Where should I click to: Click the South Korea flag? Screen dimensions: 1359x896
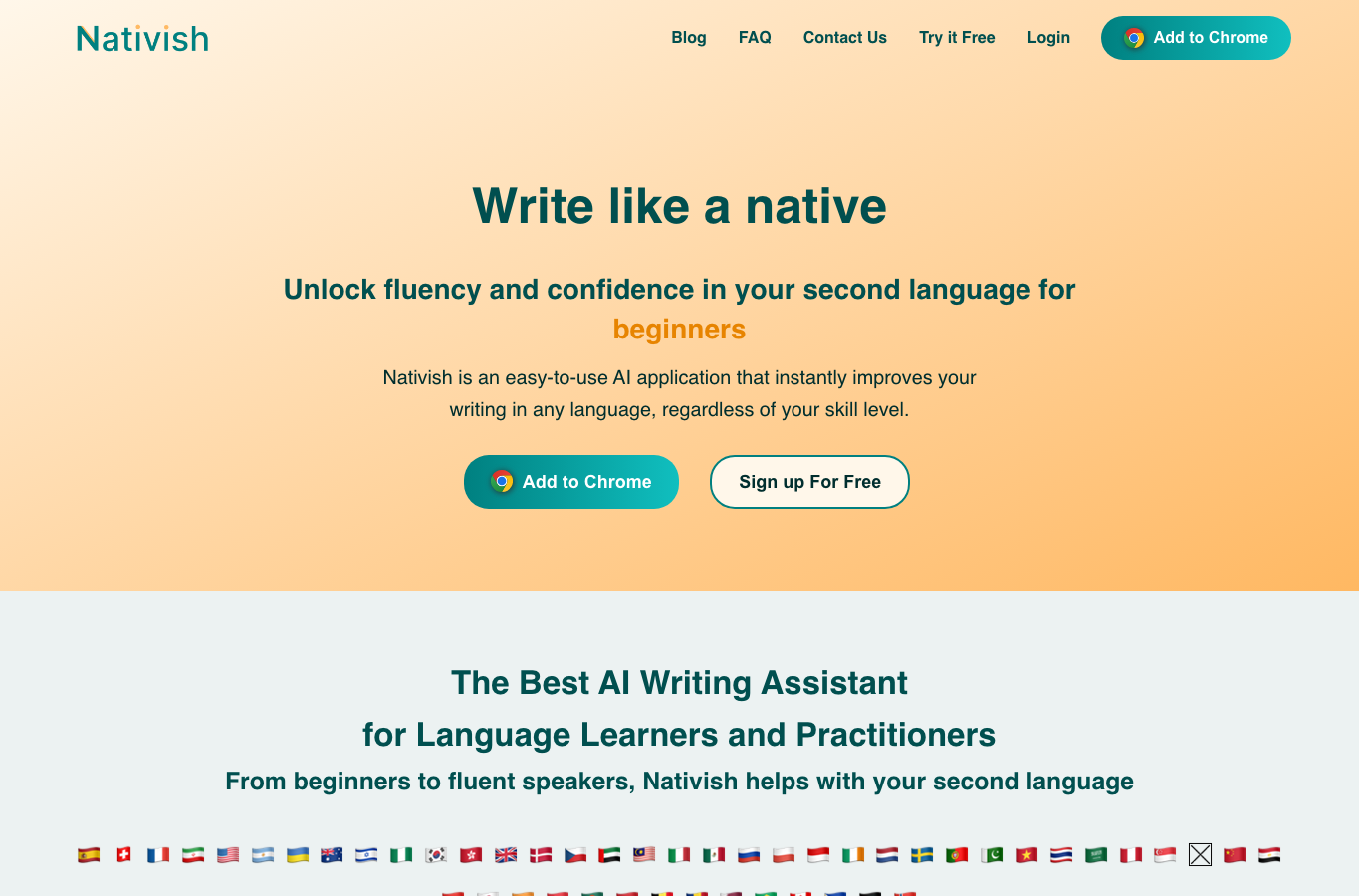pyautogui.click(x=436, y=854)
